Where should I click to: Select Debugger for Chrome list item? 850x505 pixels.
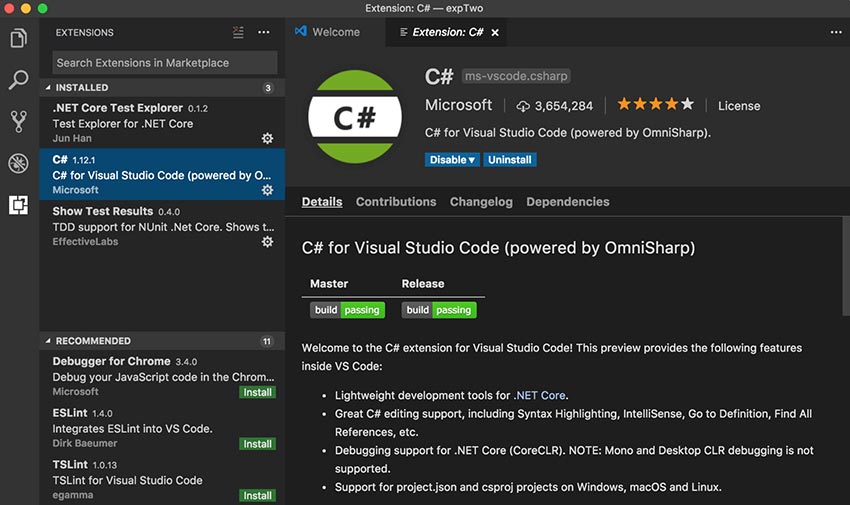point(162,376)
